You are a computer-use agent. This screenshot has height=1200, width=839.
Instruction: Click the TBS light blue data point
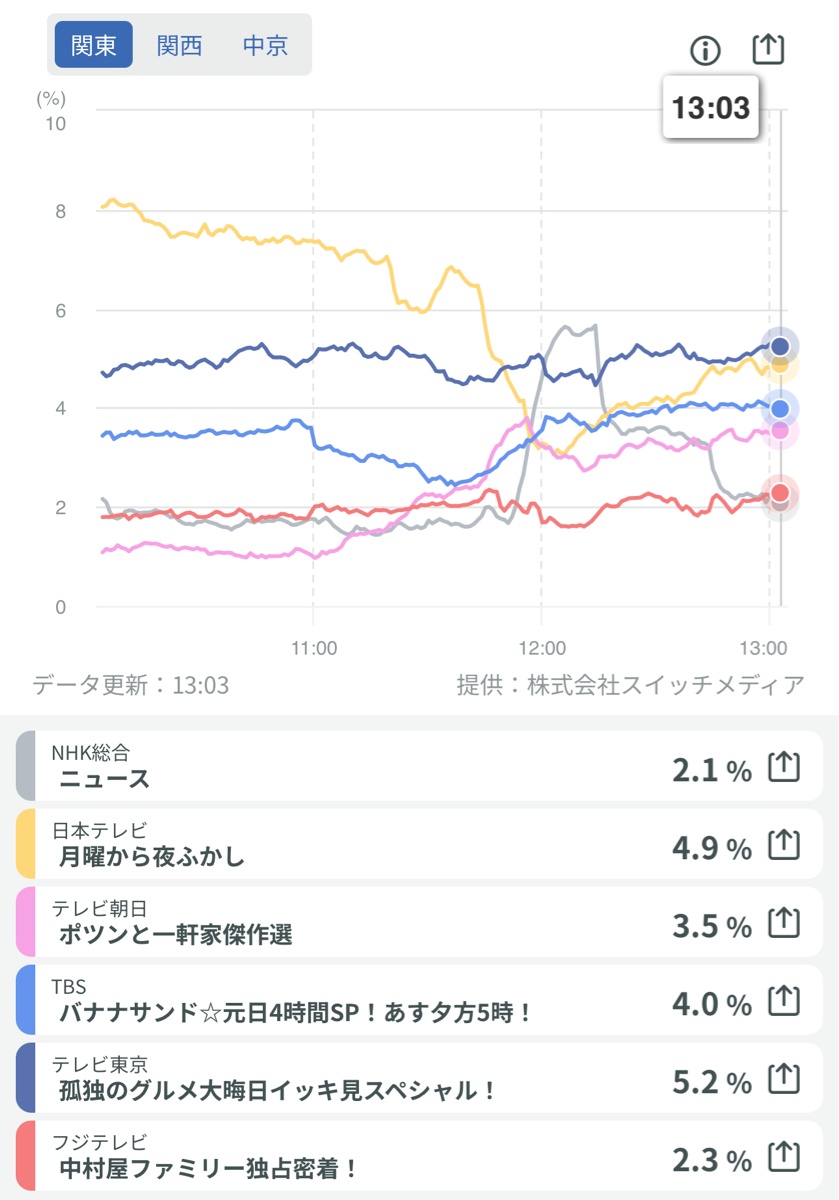point(780,408)
